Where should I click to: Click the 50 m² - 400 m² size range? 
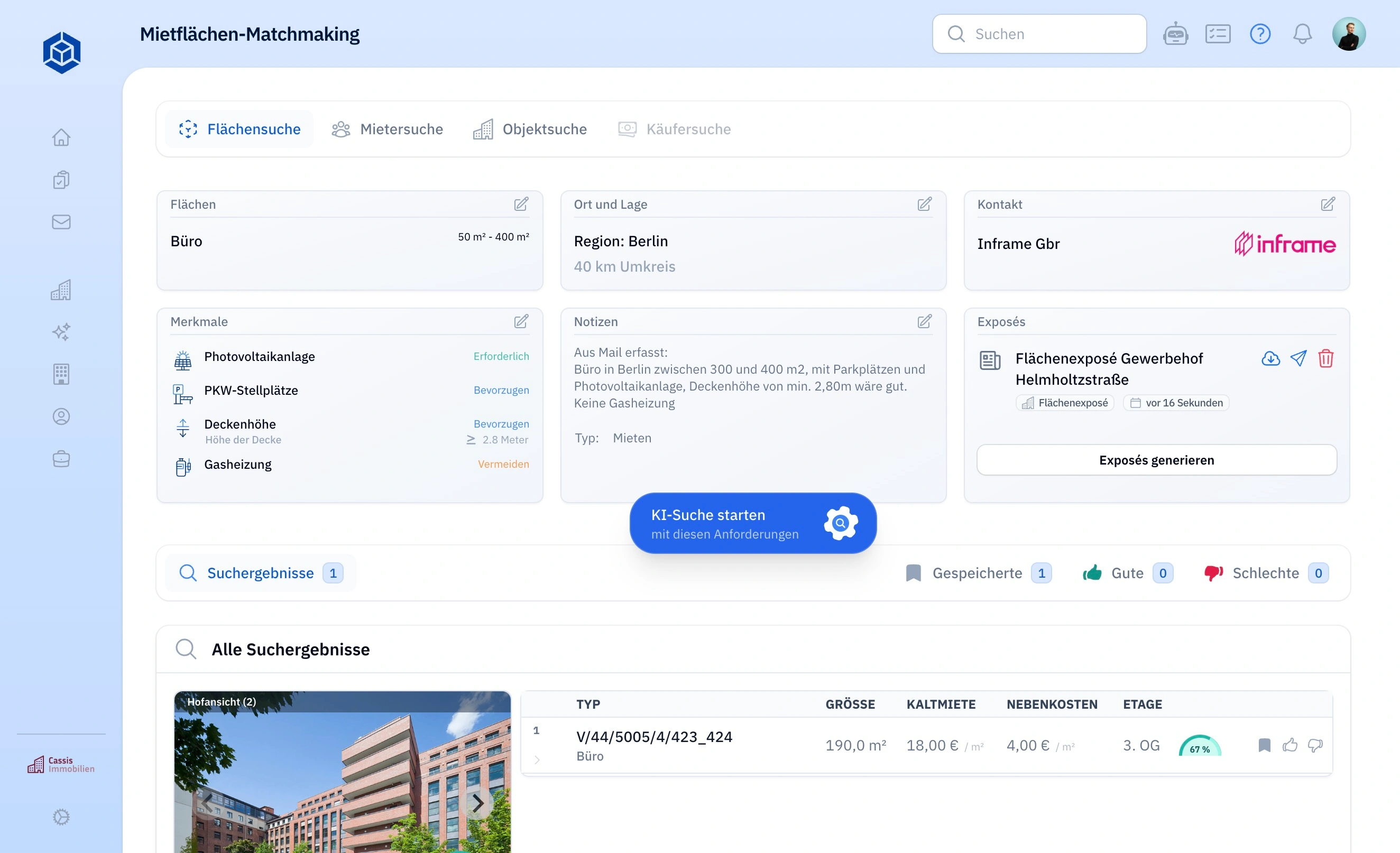tap(494, 237)
